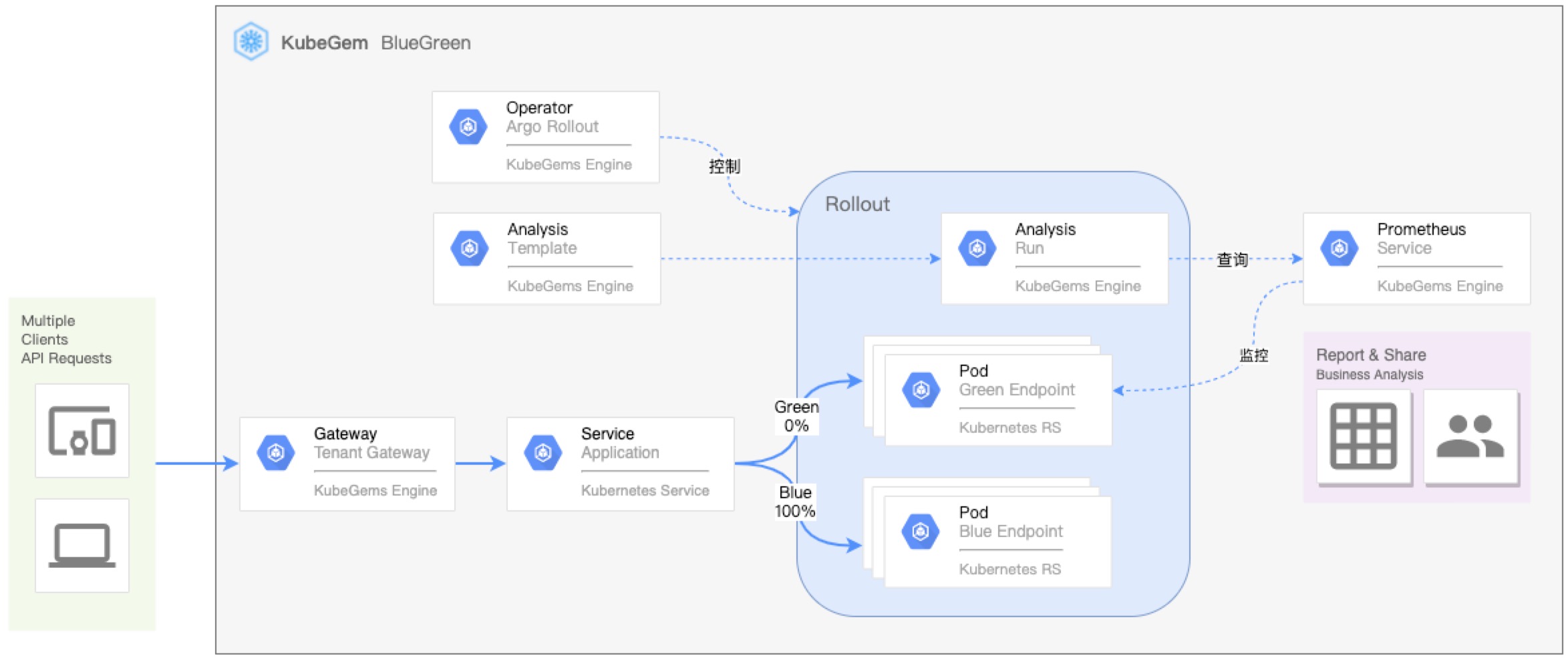Image resolution: width=1568 pixels, height=660 pixels.
Task: Click the 'Operator' heading text
Action: coord(538,108)
